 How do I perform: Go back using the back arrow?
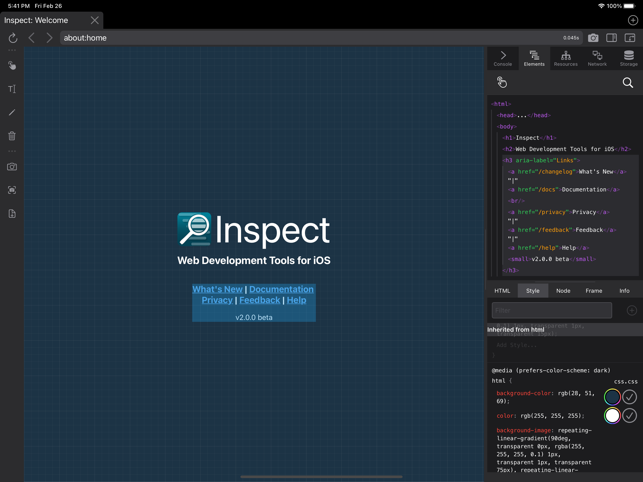[x=32, y=38]
